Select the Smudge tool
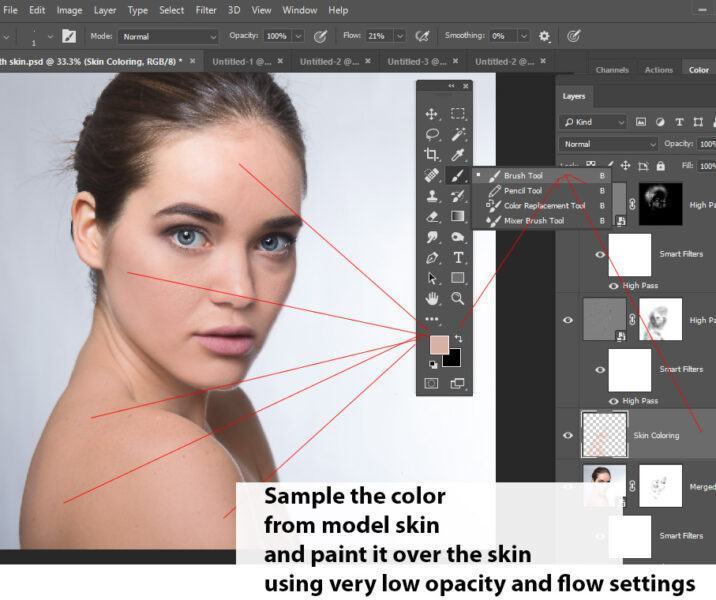The width and height of the screenshot is (716, 600). pos(432,237)
